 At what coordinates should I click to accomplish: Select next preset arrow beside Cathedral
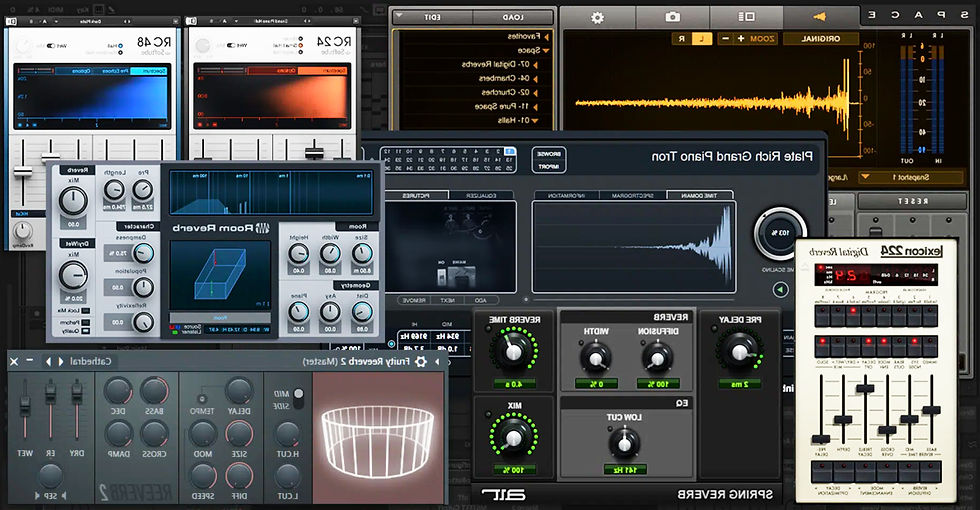click(61, 361)
